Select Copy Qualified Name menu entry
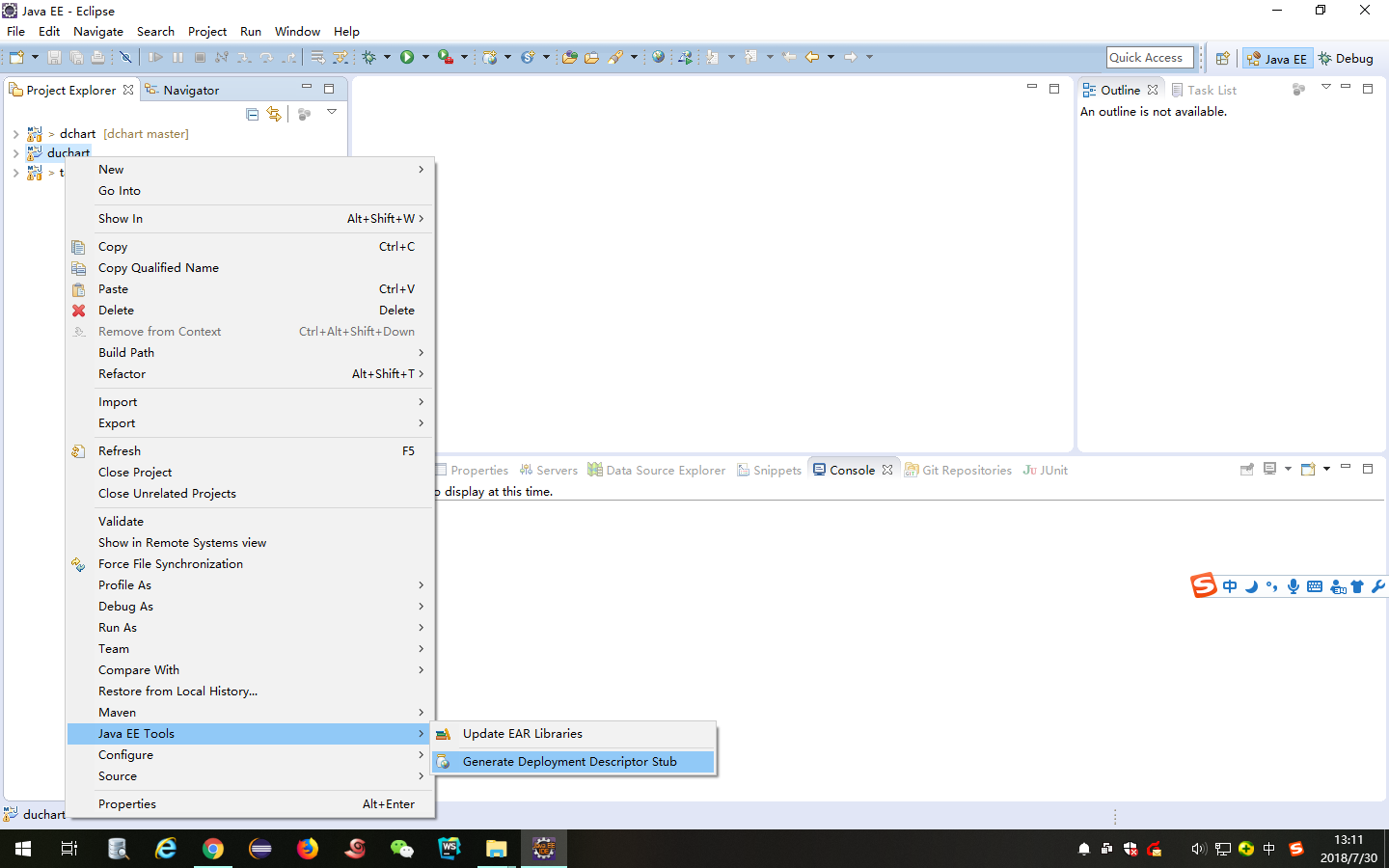This screenshot has width=1389, height=868. click(251, 268)
